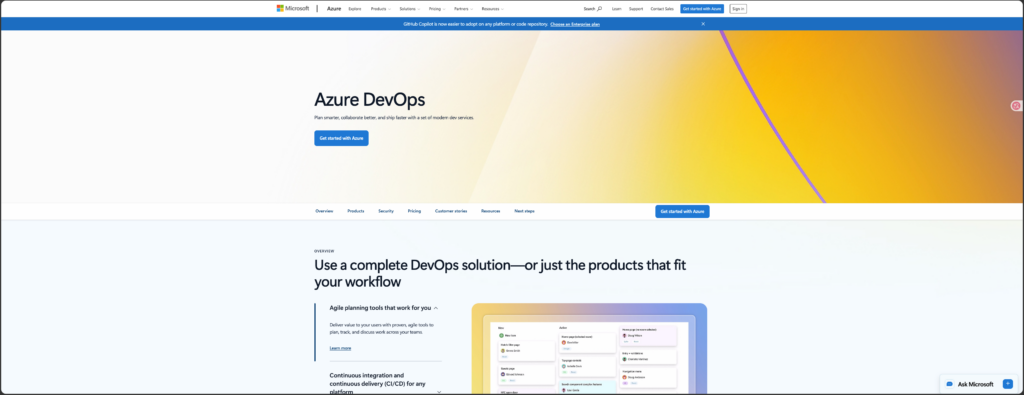Click the Ask Microsoft button label
The height and width of the screenshot is (395, 1024).
[976, 385]
